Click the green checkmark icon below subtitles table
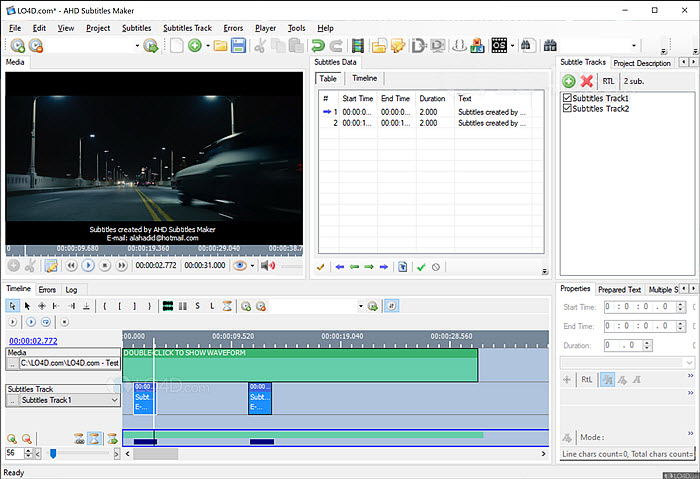700x479 pixels. (x=421, y=267)
